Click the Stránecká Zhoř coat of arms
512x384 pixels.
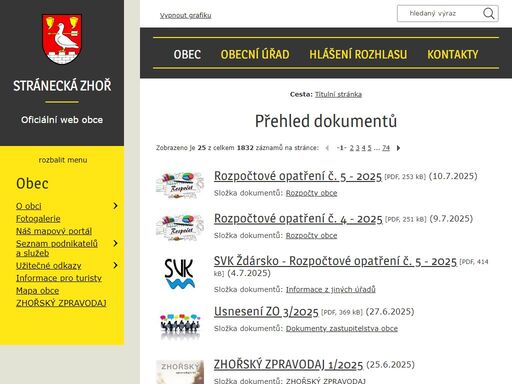pyautogui.click(x=62, y=39)
